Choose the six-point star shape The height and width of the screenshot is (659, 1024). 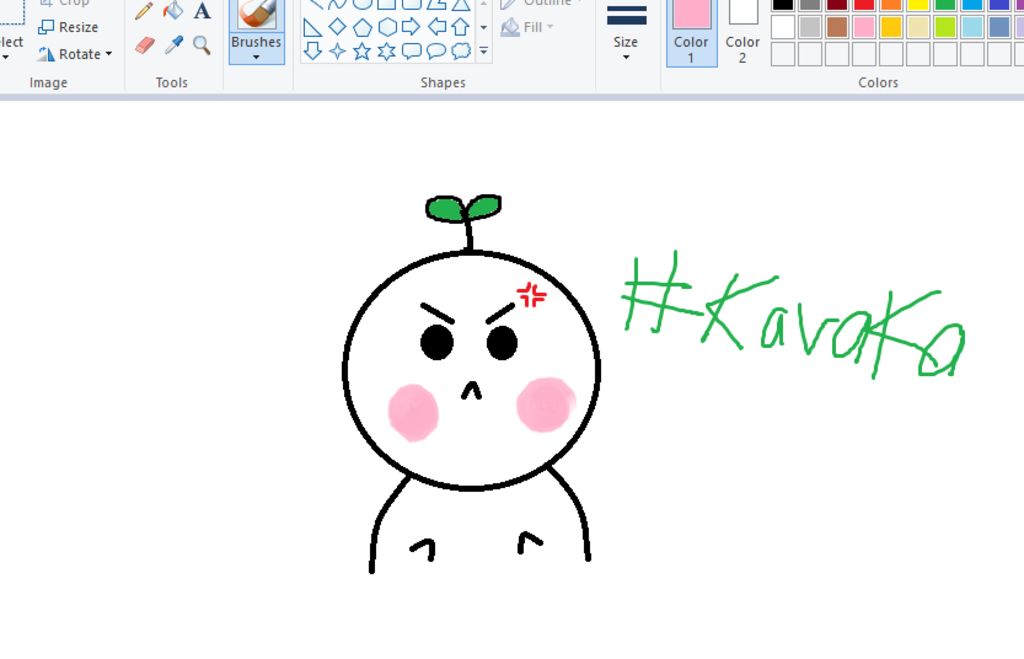coord(387,51)
